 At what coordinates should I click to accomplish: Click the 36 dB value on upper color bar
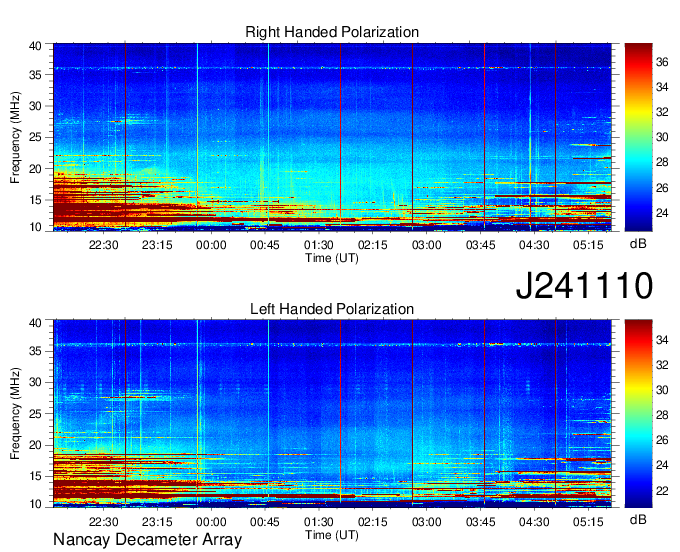[662, 62]
